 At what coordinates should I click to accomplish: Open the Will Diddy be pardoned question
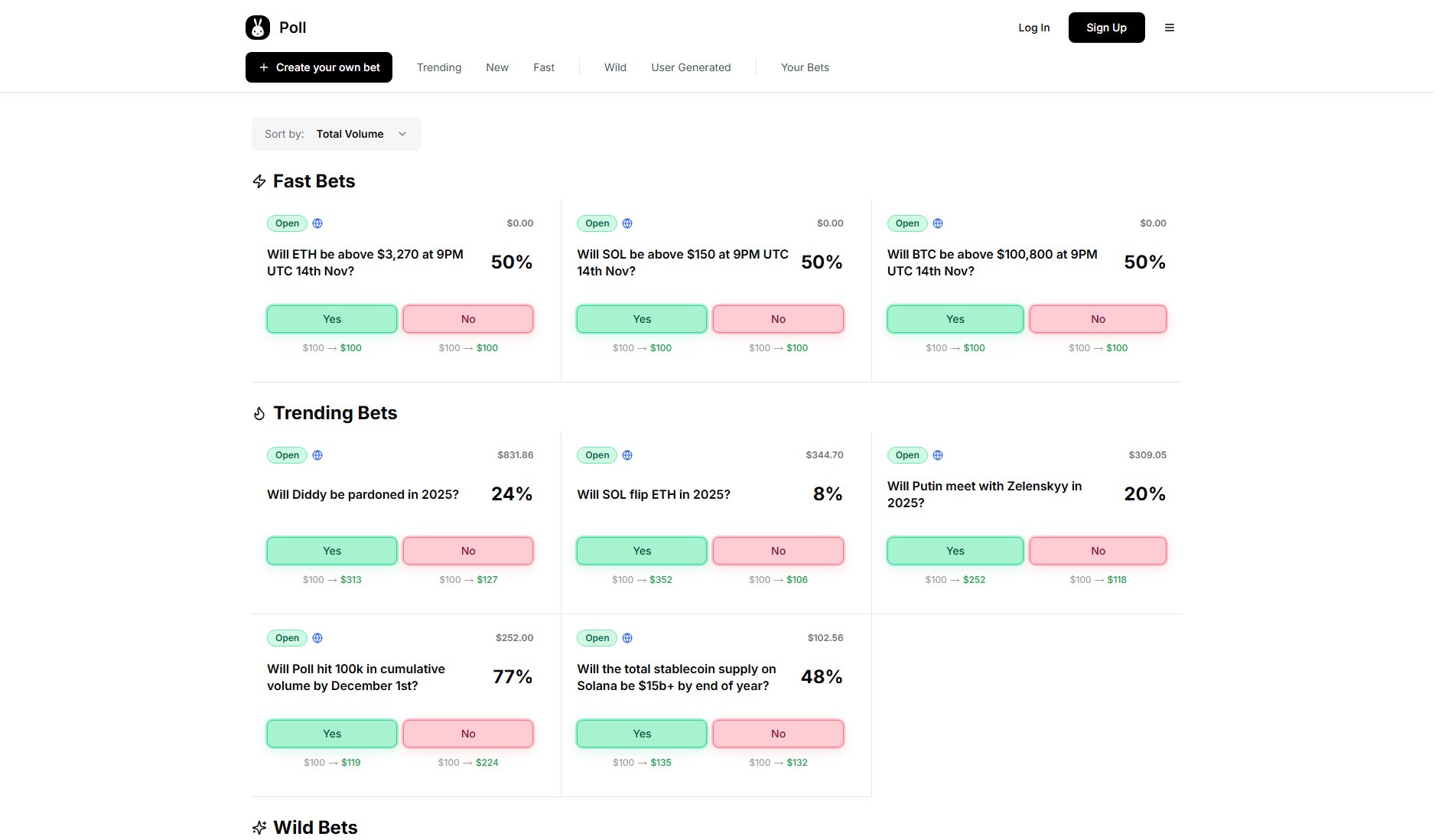pyautogui.click(x=363, y=494)
